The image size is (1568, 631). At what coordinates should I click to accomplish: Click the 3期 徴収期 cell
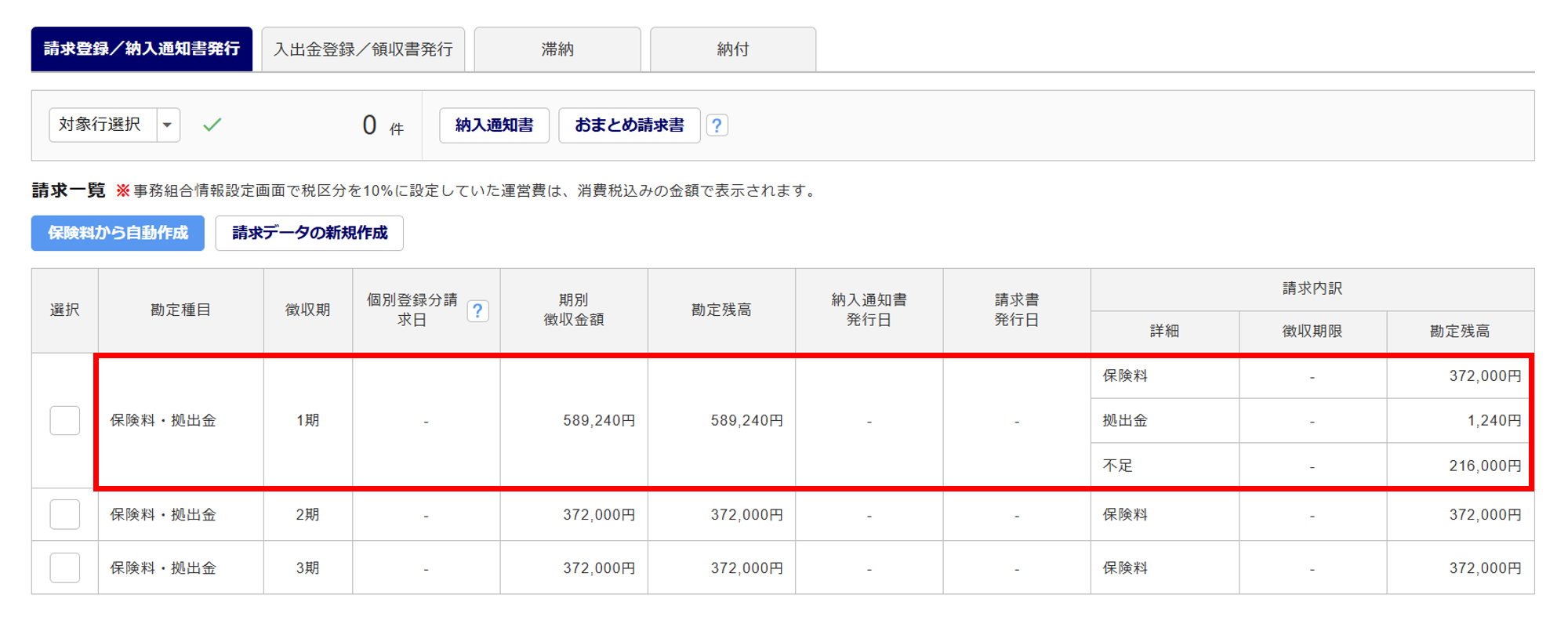pos(308,568)
